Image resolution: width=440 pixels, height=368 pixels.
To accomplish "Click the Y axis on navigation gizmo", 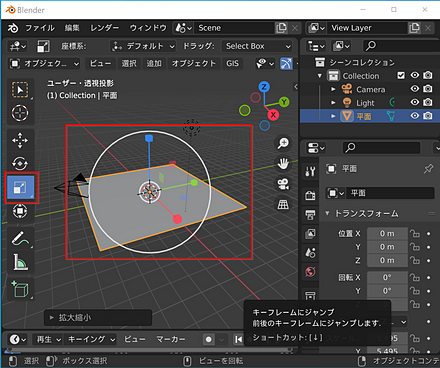I will (284, 102).
